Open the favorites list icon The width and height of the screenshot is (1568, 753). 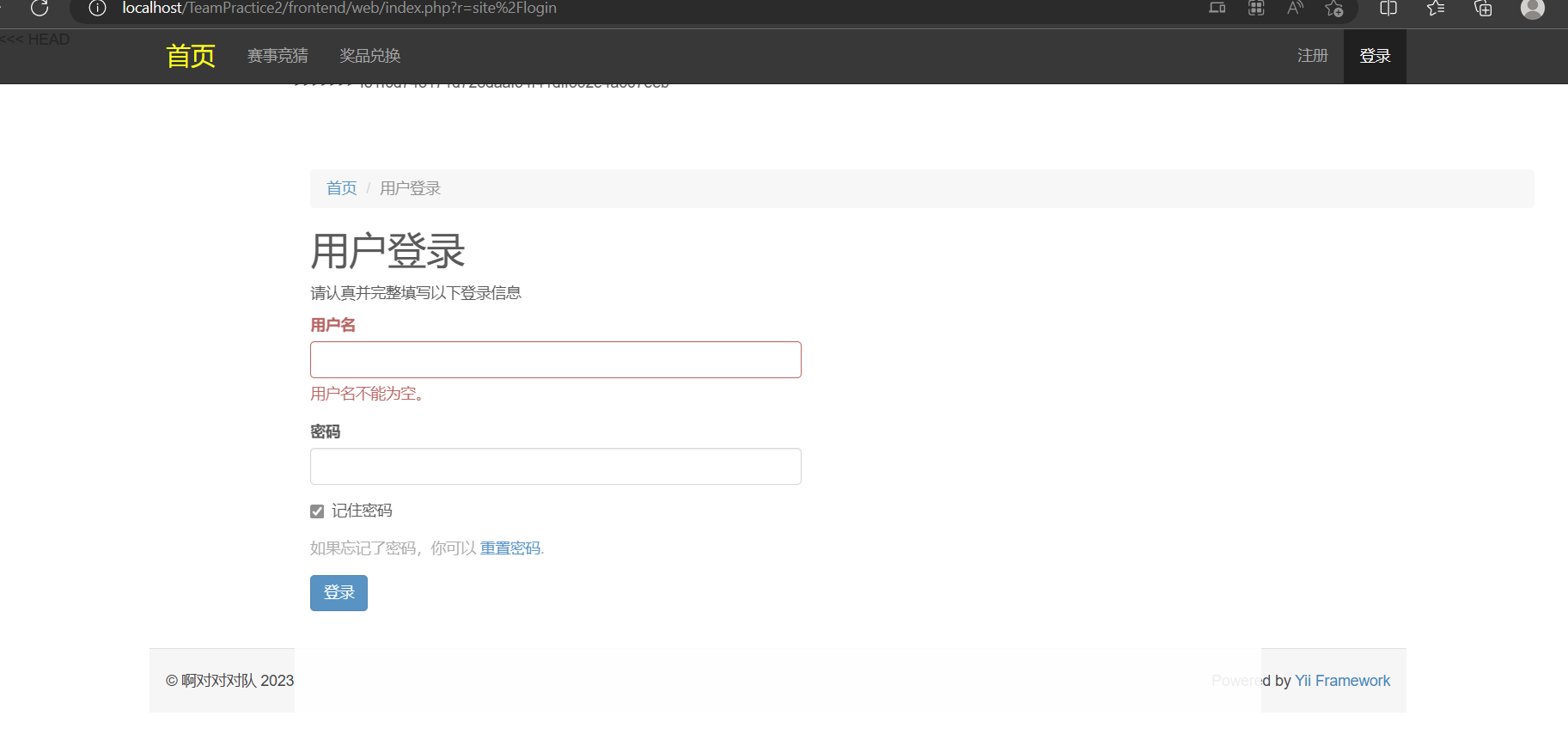tap(1436, 8)
